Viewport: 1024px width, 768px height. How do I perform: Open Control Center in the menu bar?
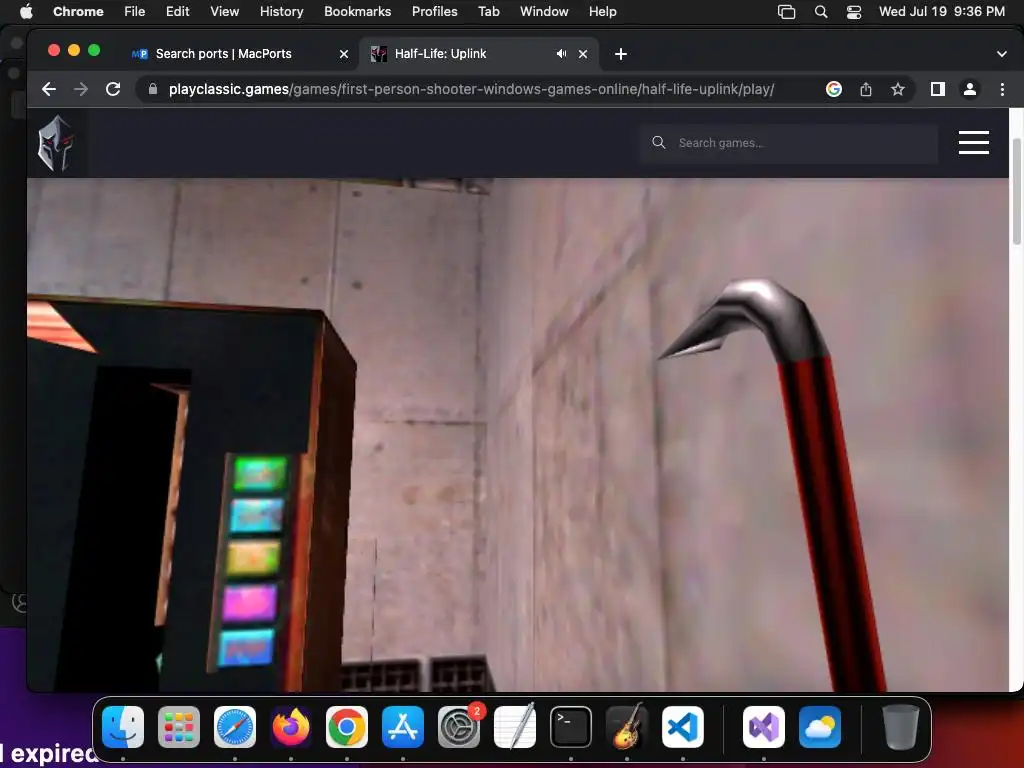pos(854,12)
